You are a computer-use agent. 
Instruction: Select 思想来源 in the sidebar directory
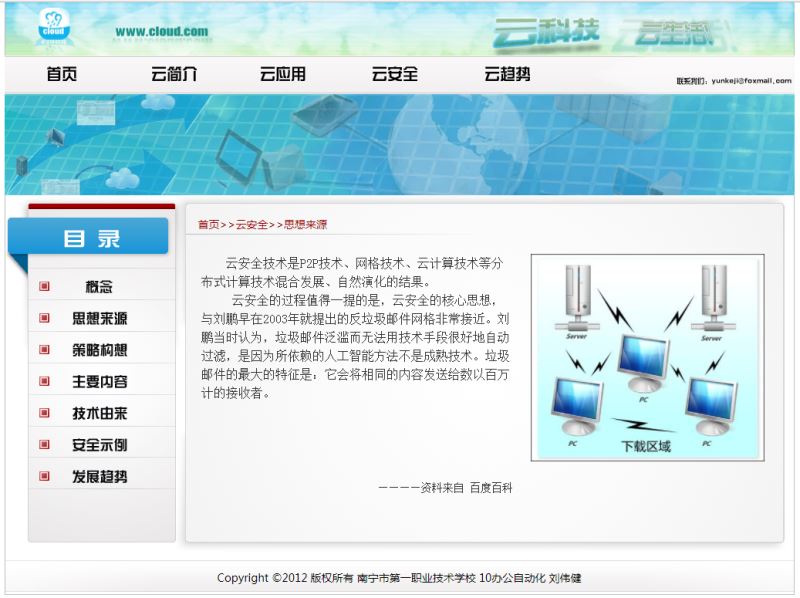[99, 318]
